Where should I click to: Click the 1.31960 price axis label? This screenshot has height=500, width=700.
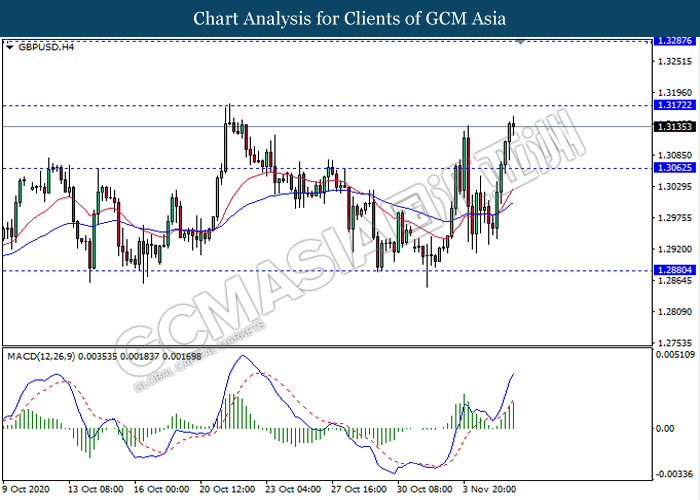click(675, 92)
